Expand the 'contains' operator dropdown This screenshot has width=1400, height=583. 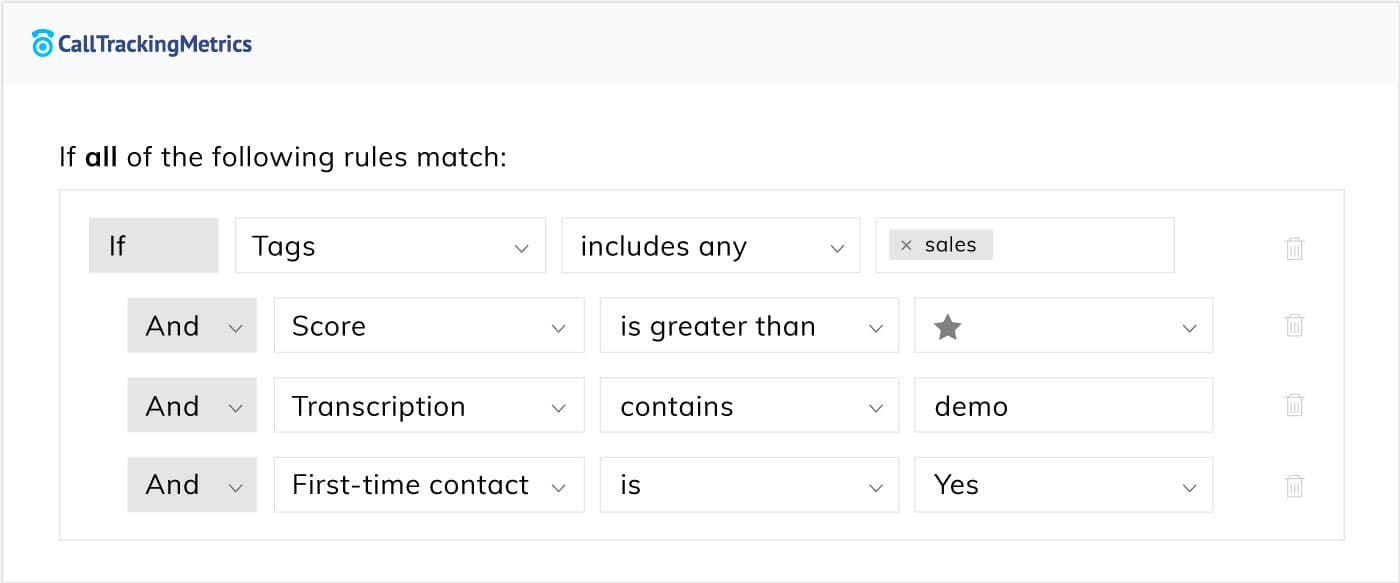coord(748,406)
